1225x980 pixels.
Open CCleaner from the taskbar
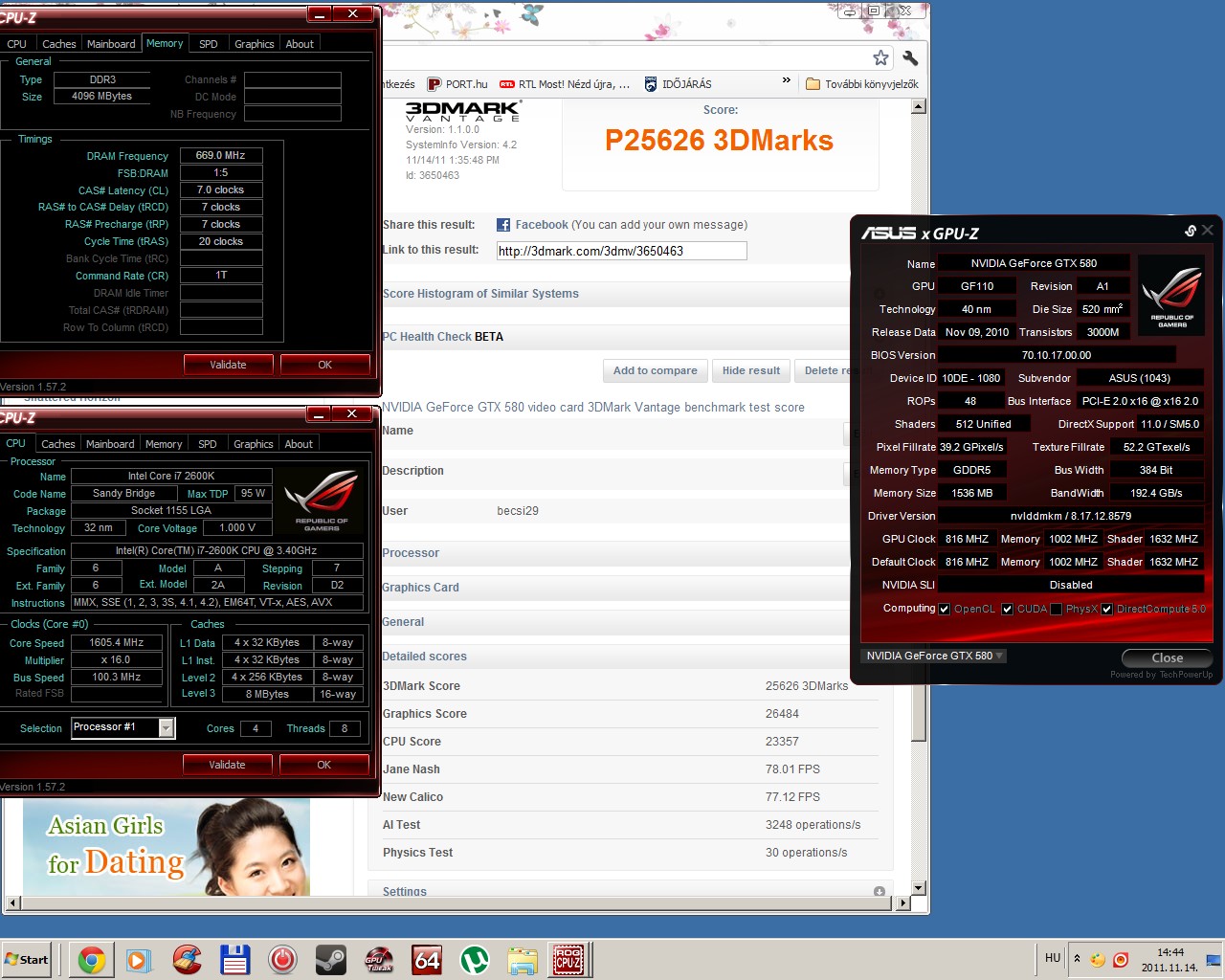[188, 959]
